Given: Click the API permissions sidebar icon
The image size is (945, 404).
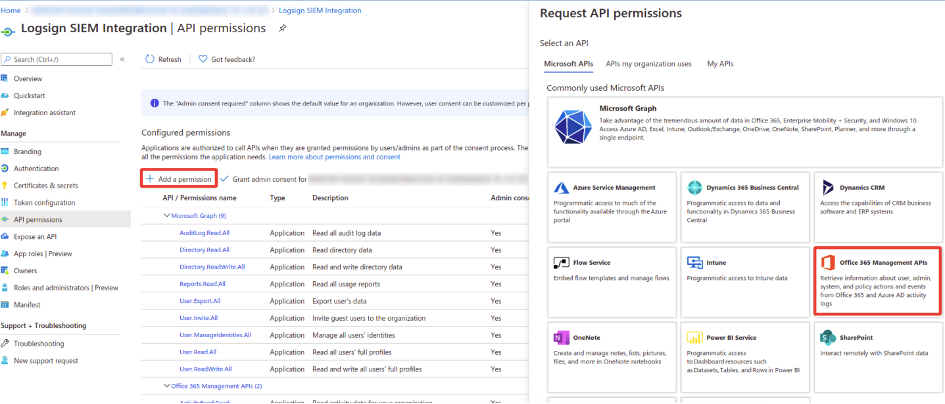Looking at the screenshot, I should pos(5,219).
